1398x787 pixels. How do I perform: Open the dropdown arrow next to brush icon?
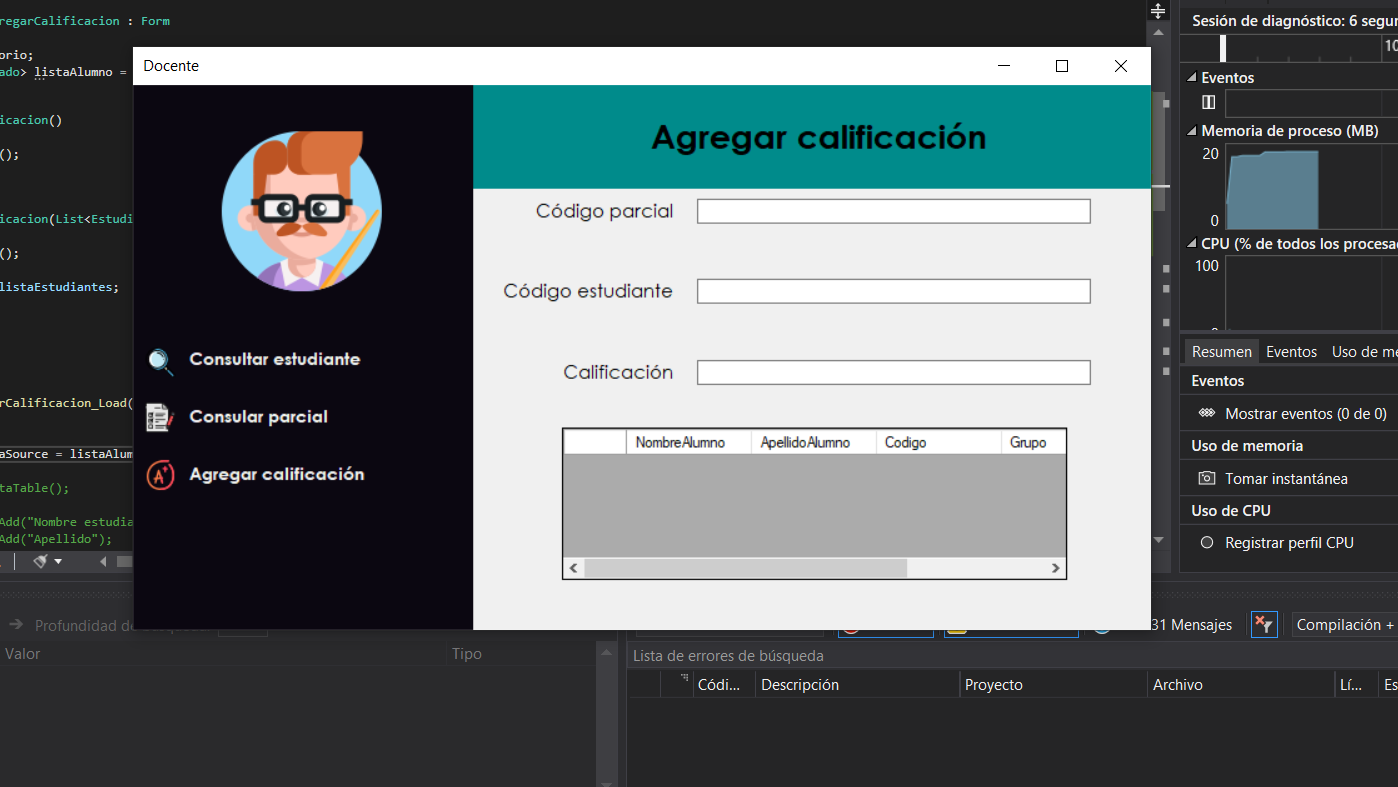coord(58,562)
